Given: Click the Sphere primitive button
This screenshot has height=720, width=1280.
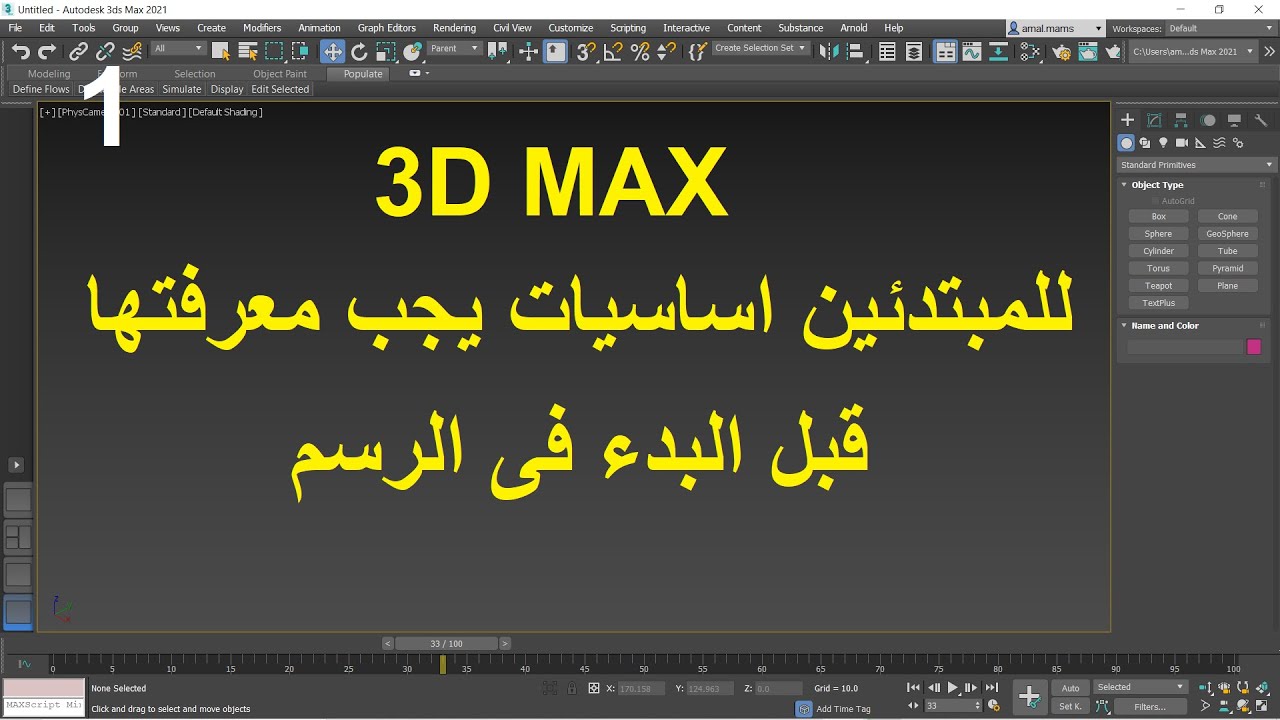Looking at the screenshot, I should click(x=1159, y=234).
